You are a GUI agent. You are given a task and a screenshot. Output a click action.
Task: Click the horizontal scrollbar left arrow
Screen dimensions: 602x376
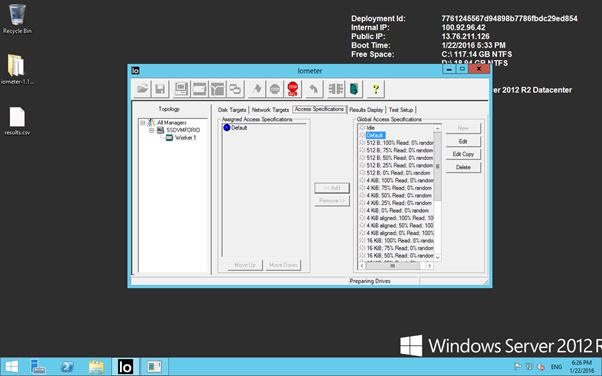click(362, 265)
